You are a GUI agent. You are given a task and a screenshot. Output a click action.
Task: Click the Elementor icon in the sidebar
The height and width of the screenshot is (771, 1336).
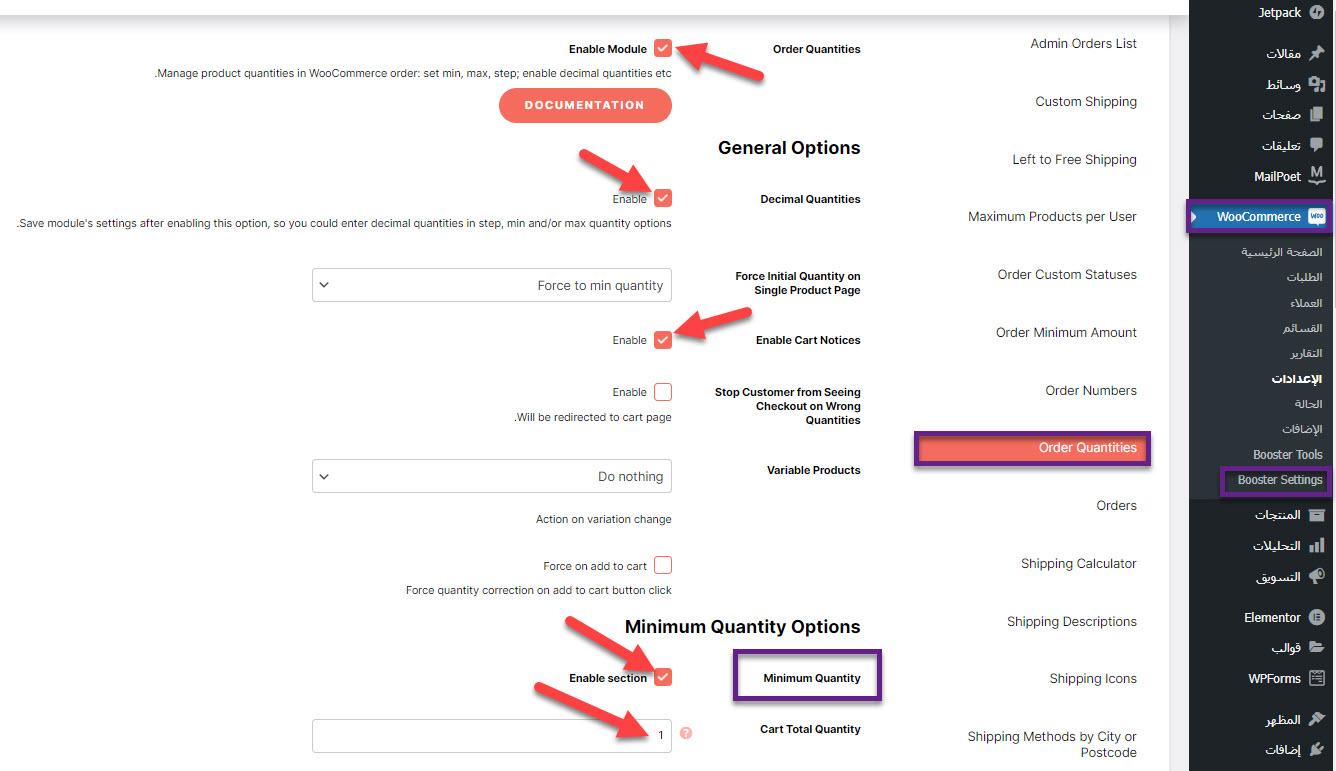click(x=1317, y=617)
